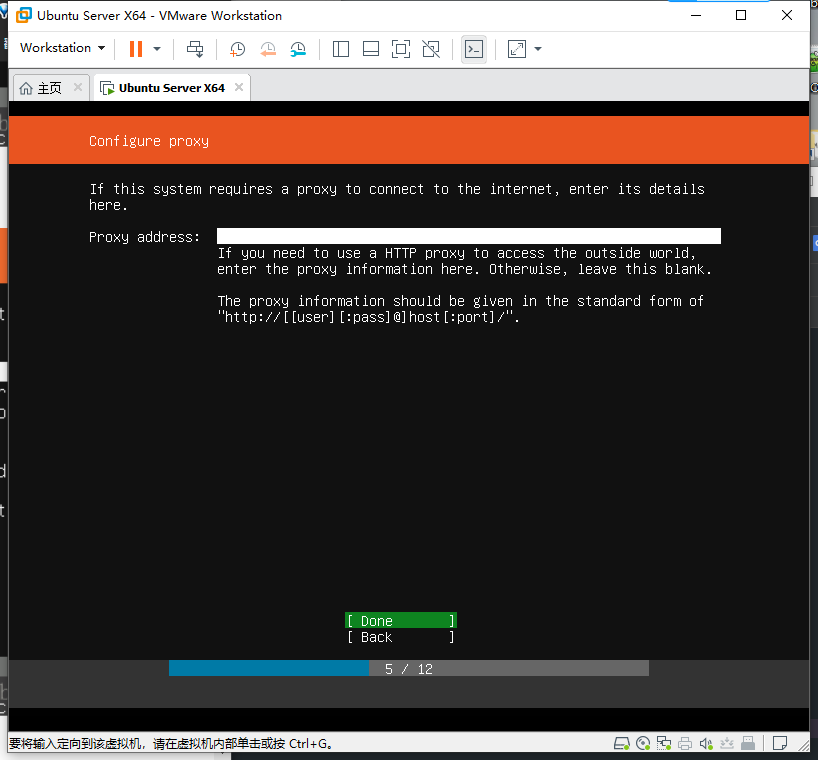Send Ctrl+Alt+Del to the VM
The width and height of the screenshot is (818, 760).
coord(195,49)
